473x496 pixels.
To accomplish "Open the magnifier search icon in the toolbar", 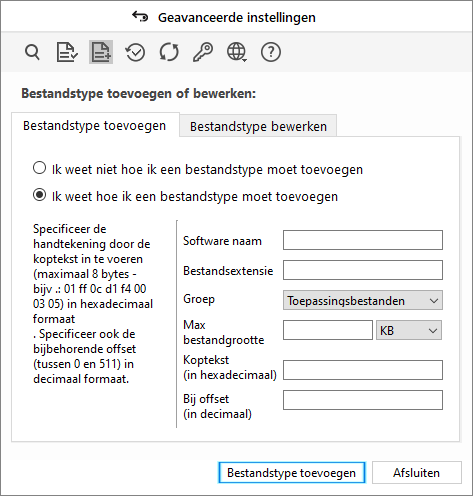I will pyautogui.click(x=32, y=52).
